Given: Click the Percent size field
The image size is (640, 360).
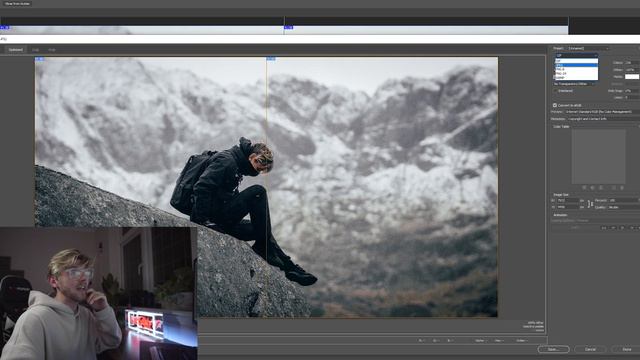Looking at the screenshot, I should (622, 200).
